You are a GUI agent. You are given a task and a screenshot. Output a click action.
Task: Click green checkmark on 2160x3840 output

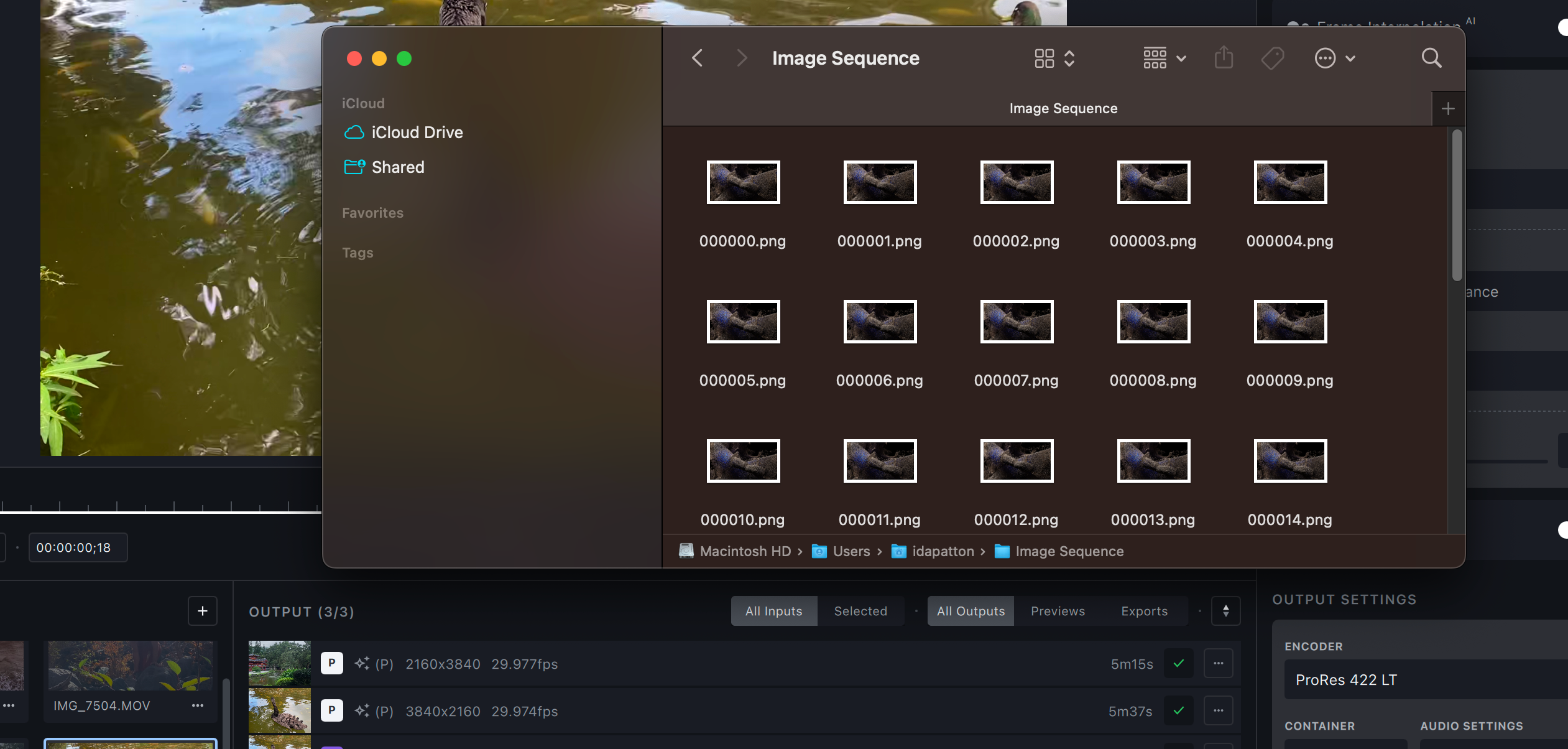1178,663
